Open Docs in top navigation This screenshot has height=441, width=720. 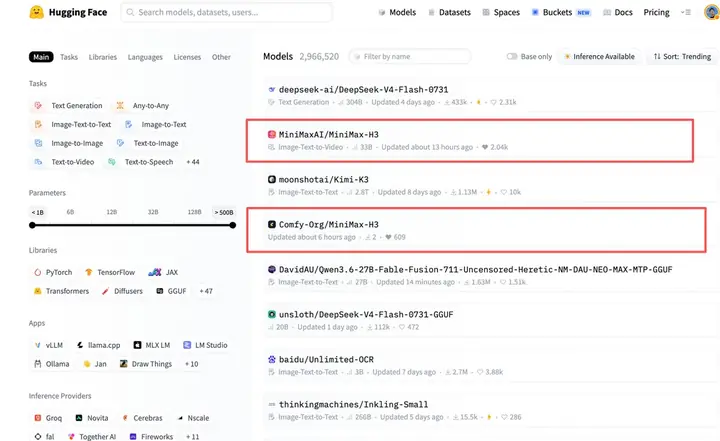(x=618, y=12)
